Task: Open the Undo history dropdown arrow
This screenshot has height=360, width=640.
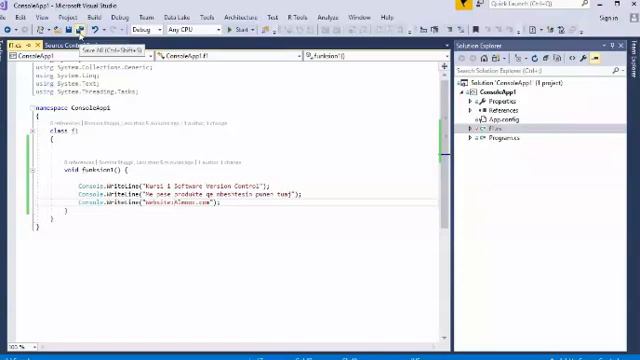Action: pos(104,30)
